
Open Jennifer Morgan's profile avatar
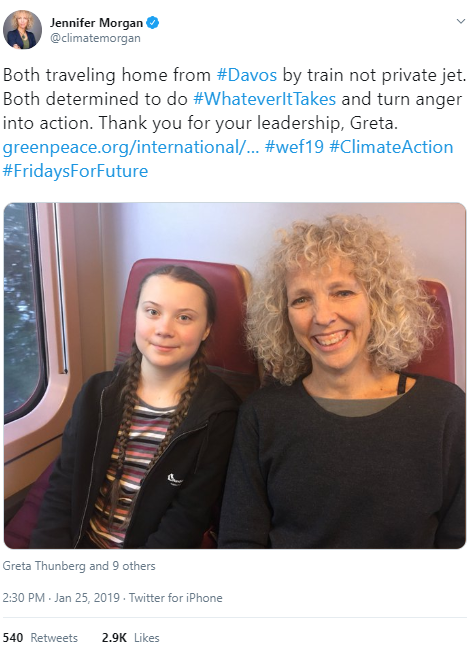pos(22,30)
